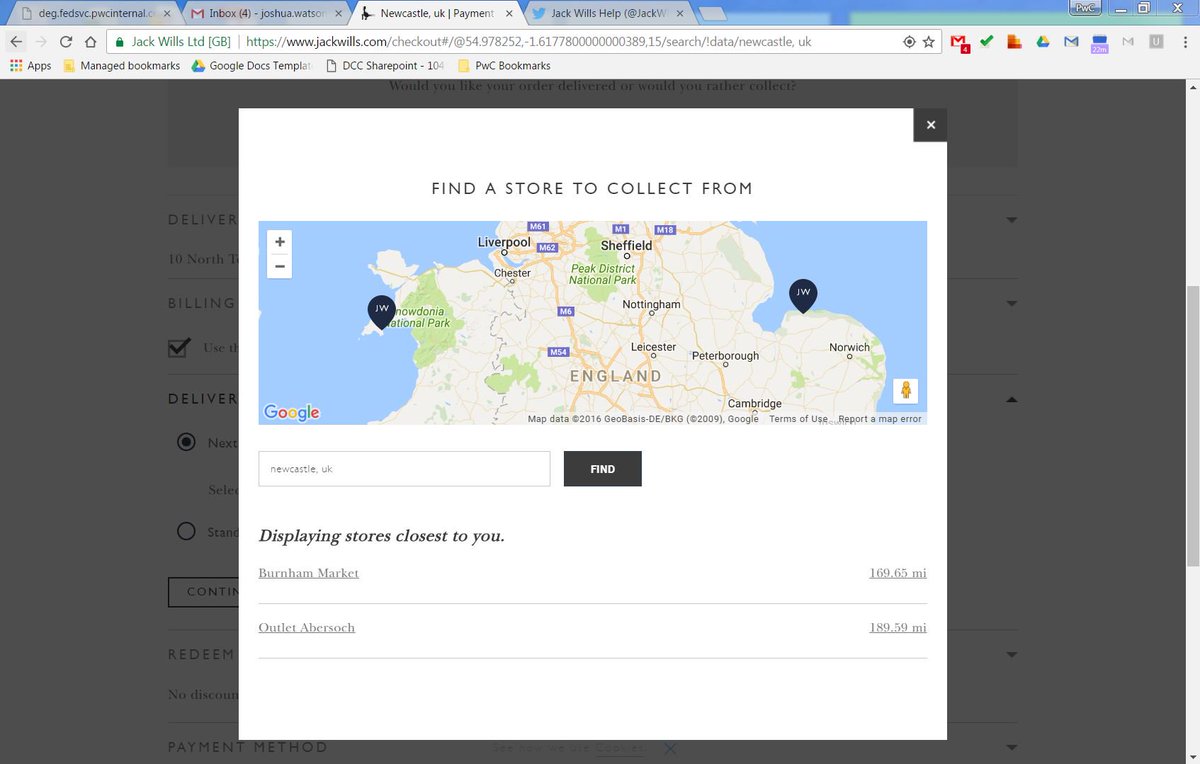This screenshot has height=764, width=1200.
Task: Reload the current page
Action: [66, 42]
